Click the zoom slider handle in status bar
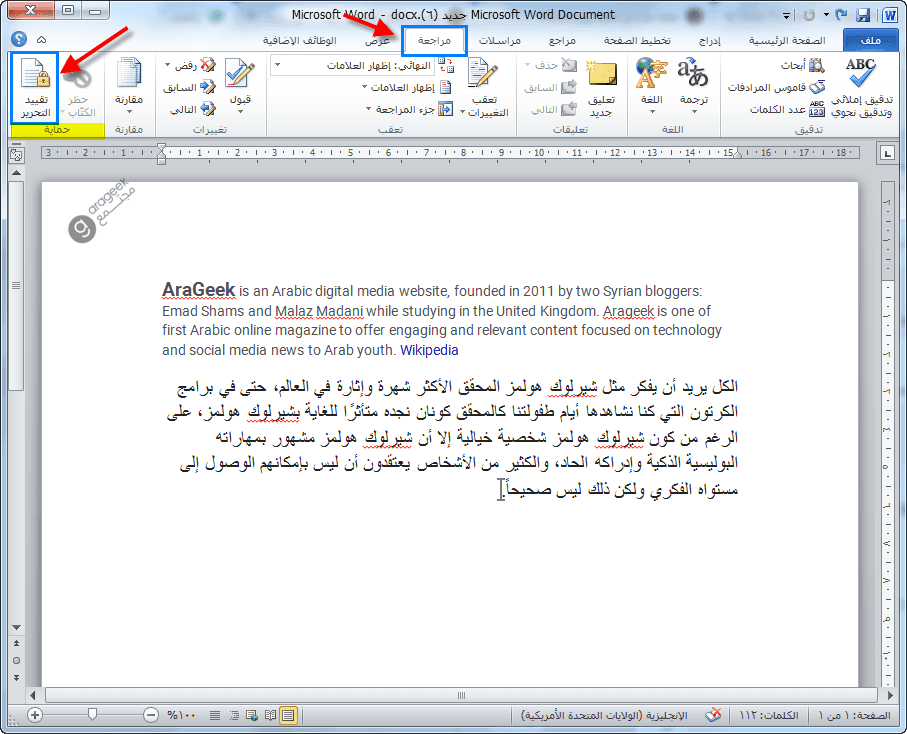This screenshot has width=907, height=734. click(x=92, y=715)
